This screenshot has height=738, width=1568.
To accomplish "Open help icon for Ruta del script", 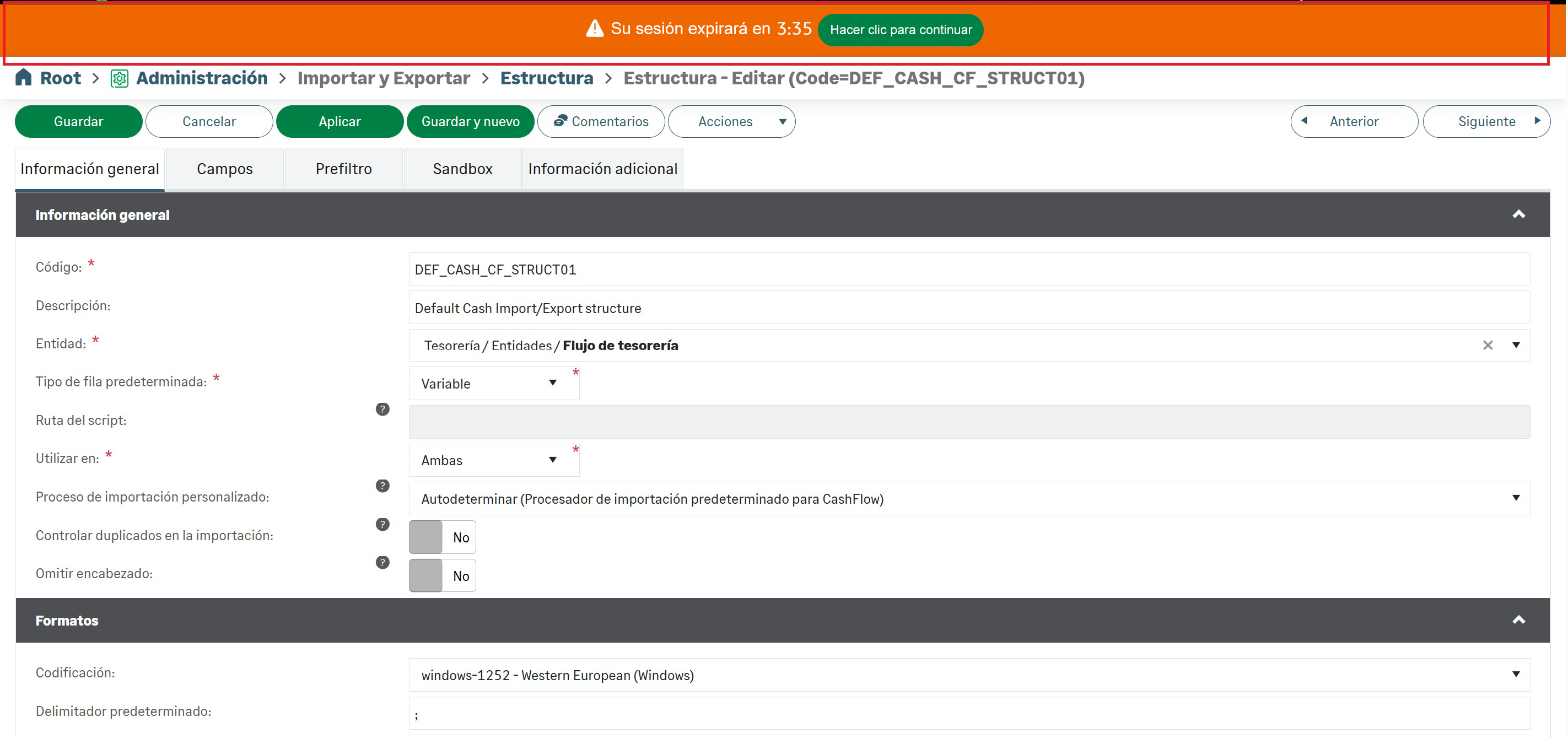I will [382, 409].
